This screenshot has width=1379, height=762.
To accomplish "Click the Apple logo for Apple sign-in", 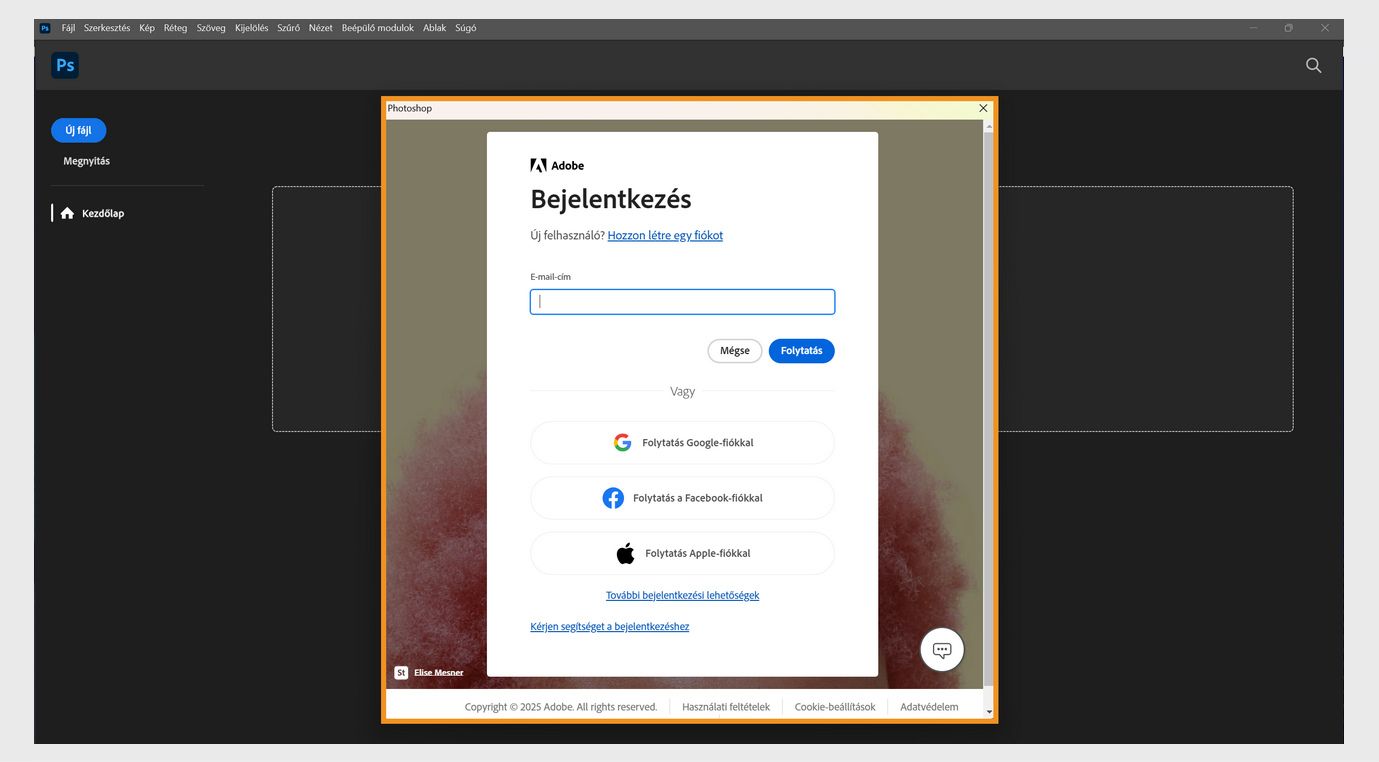I will [625, 552].
